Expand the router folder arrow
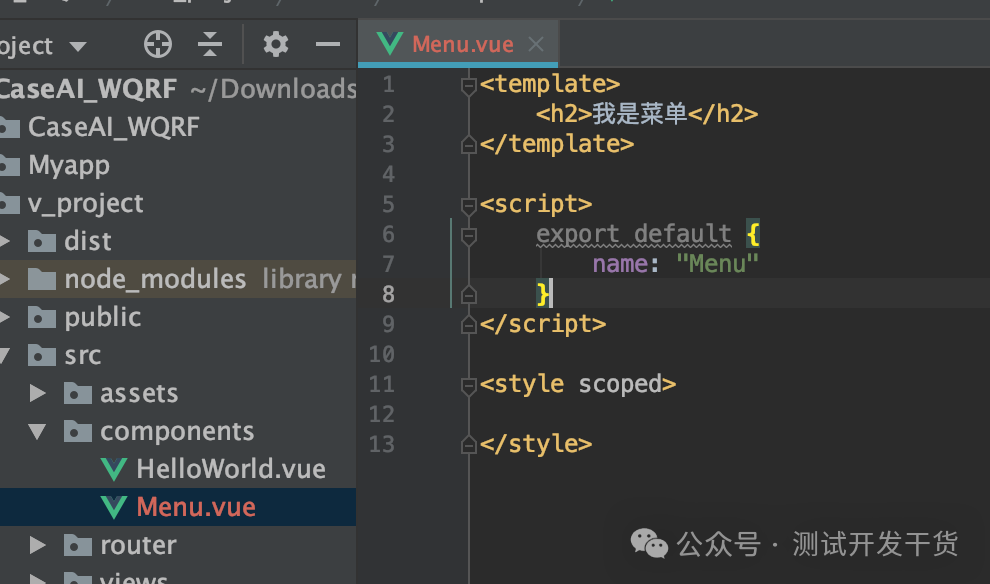 [38, 545]
